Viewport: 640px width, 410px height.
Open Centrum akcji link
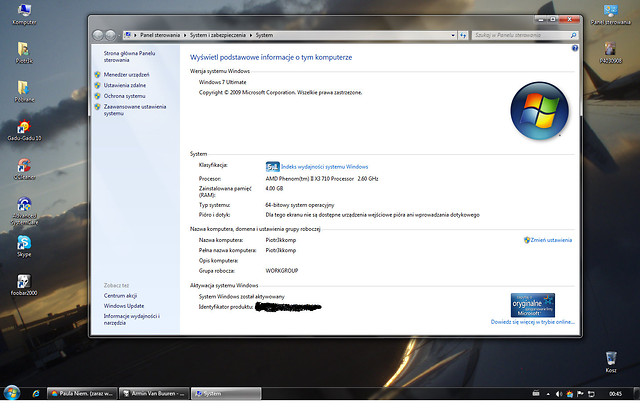click(120, 296)
